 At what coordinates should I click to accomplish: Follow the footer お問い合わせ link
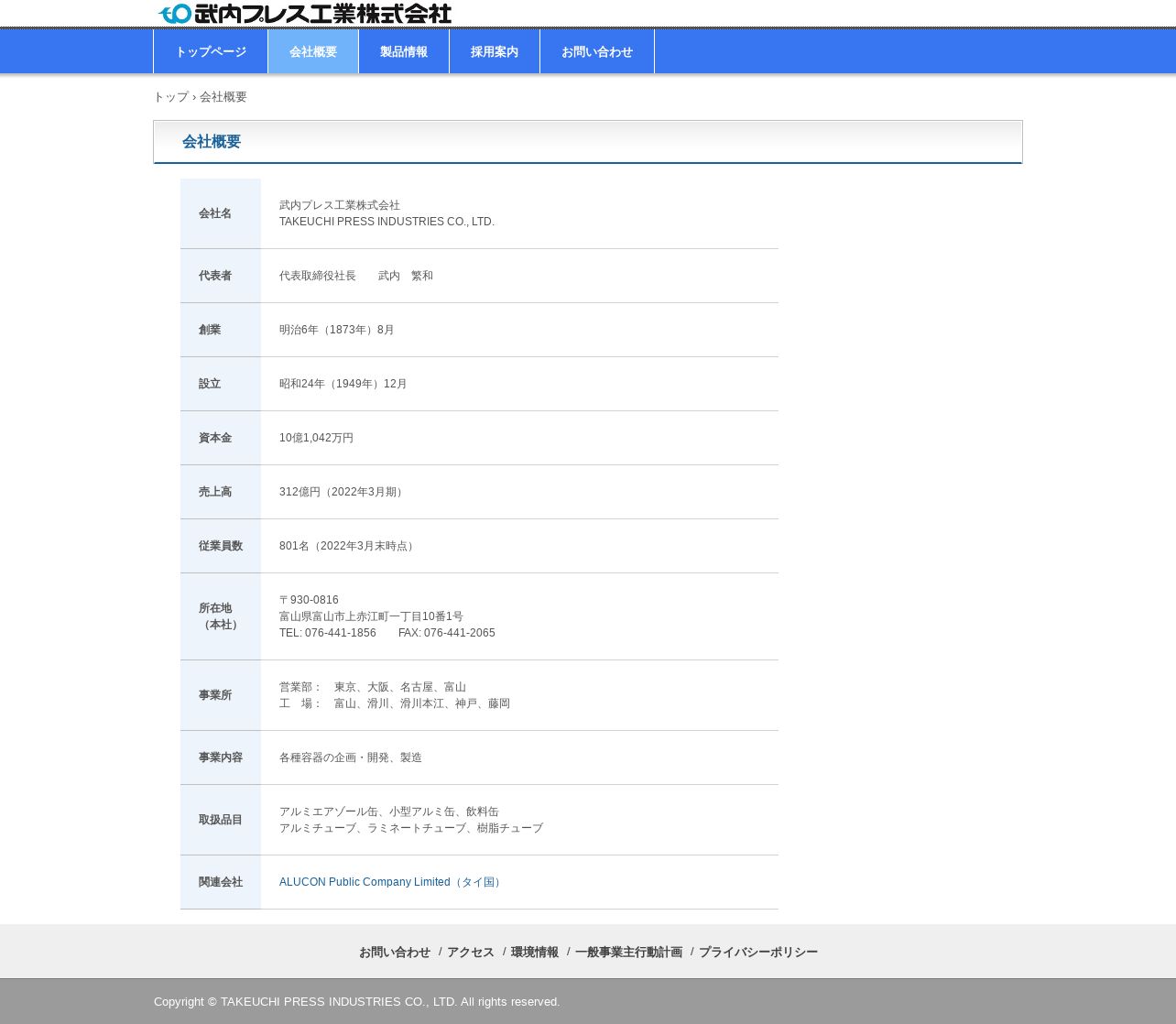pyautogui.click(x=395, y=953)
